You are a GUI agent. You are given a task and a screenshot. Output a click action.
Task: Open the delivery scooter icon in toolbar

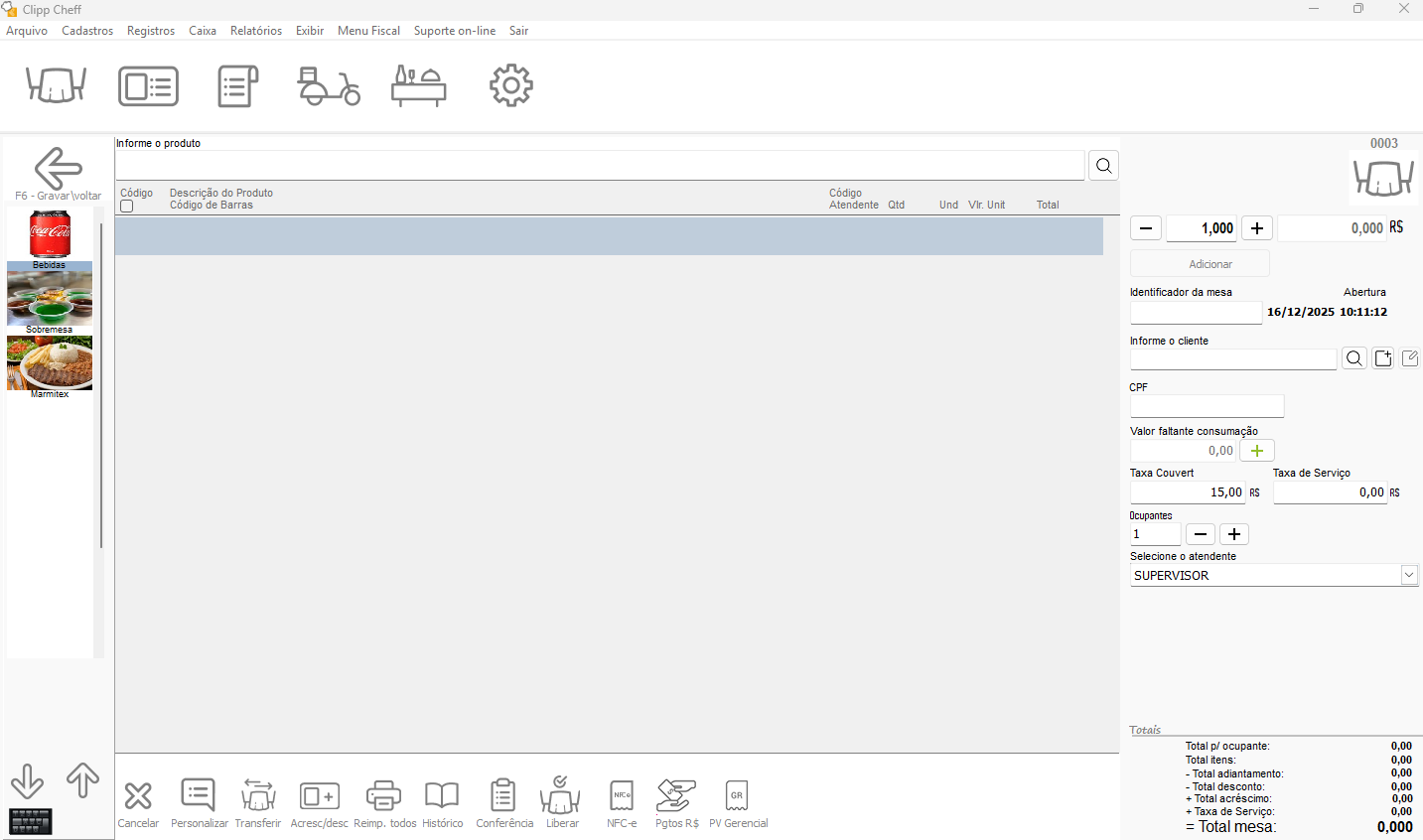tap(329, 86)
